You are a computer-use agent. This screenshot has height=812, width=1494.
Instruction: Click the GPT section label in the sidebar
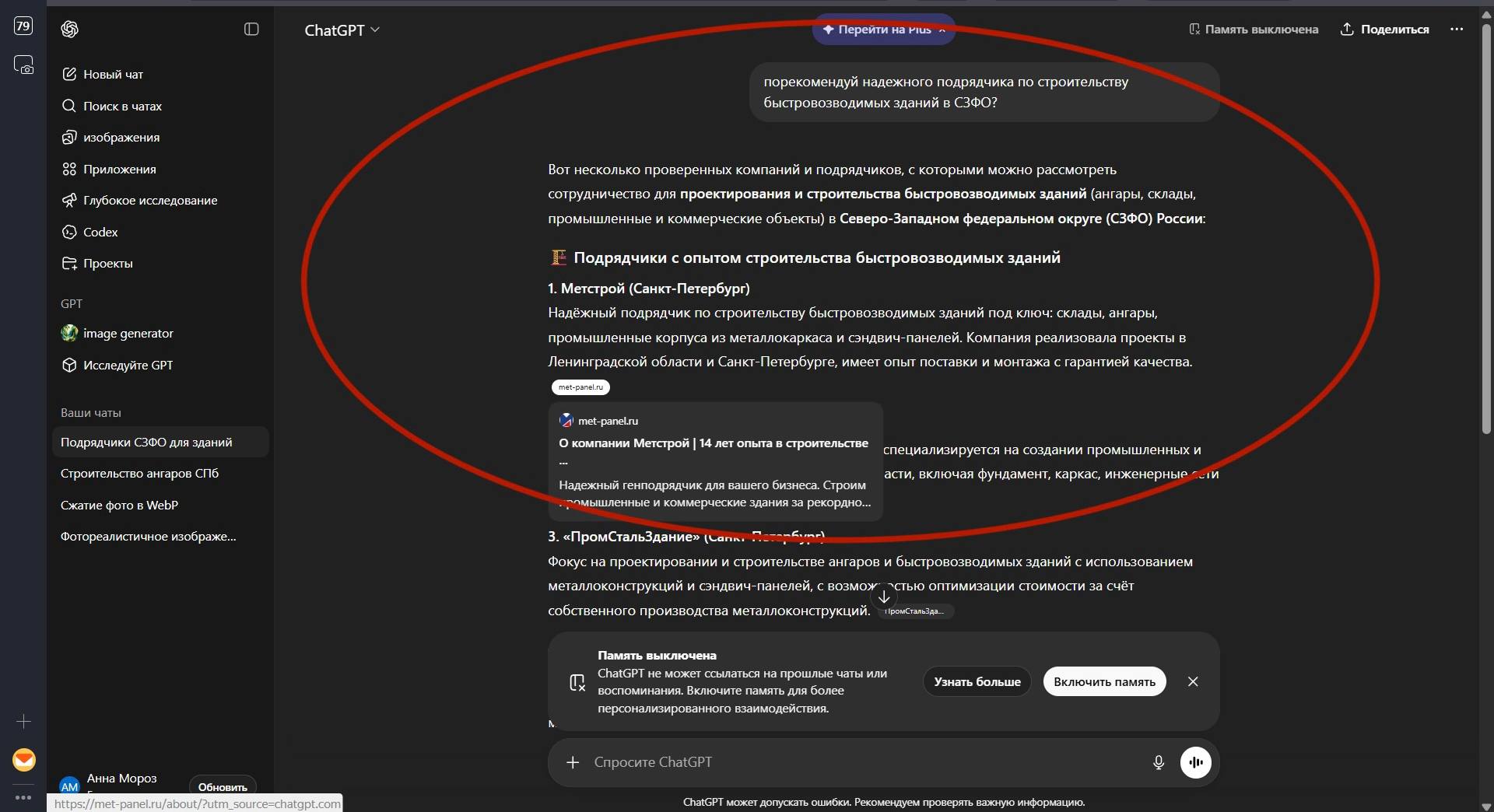pyautogui.click(x=72, y=303)
